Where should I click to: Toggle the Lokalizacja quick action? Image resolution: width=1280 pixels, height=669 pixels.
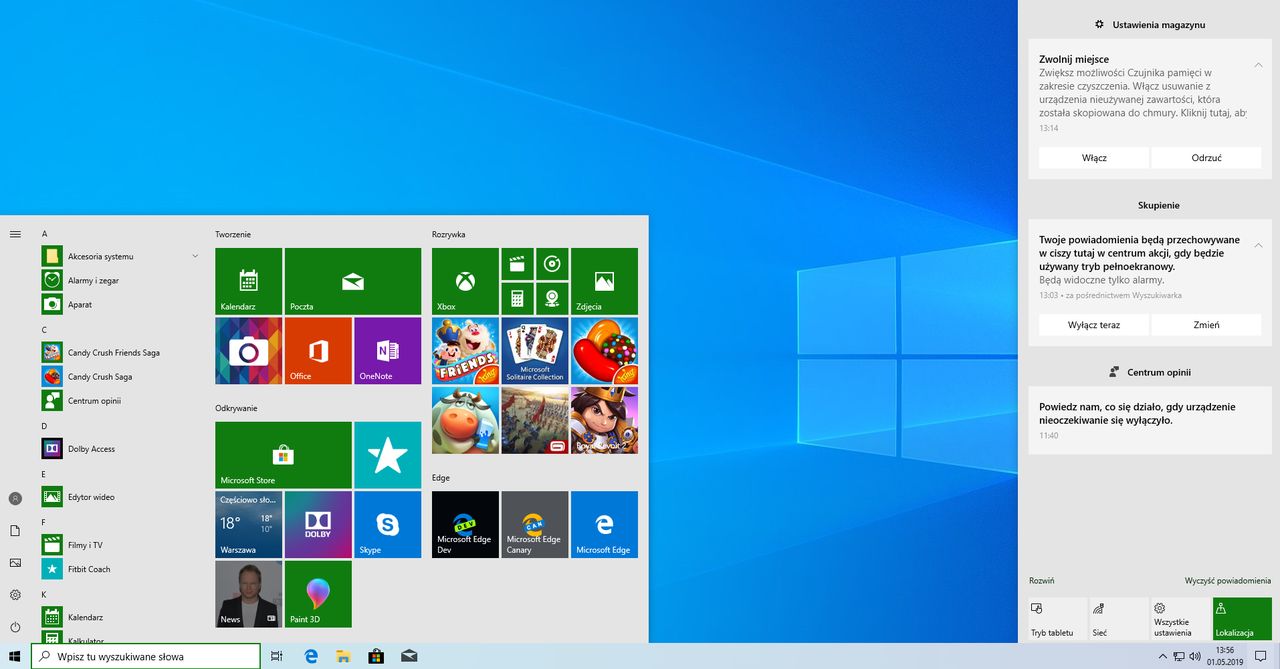1242,619
